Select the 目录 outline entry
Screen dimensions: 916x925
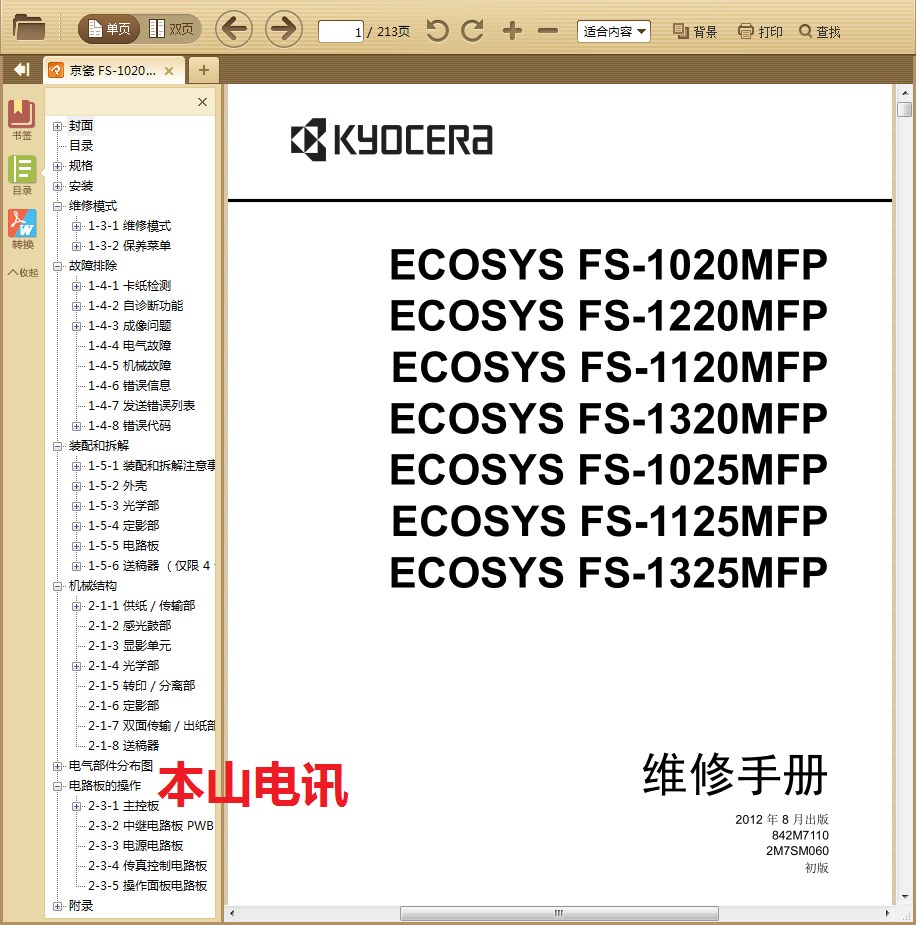pos(81,146)
